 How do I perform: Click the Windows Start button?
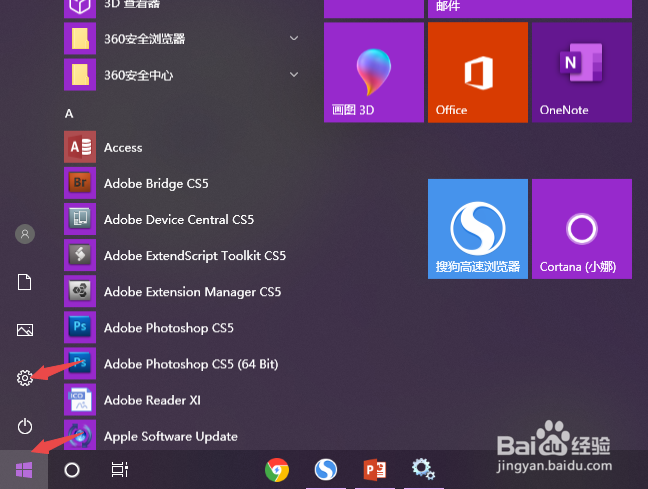(x=24, y=470)
